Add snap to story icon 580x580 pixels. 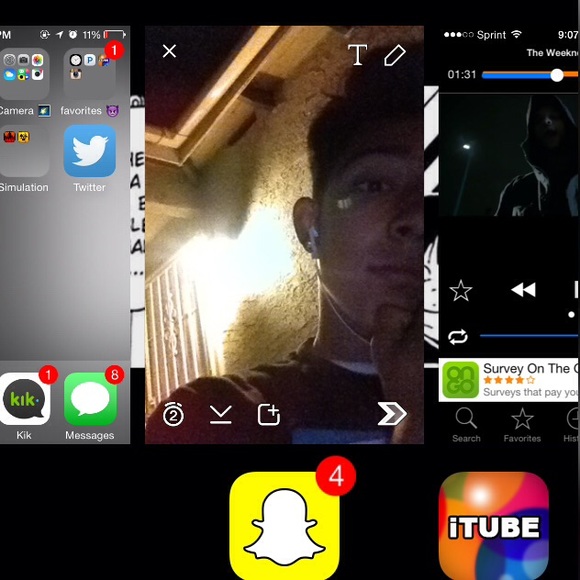(269, 415)
